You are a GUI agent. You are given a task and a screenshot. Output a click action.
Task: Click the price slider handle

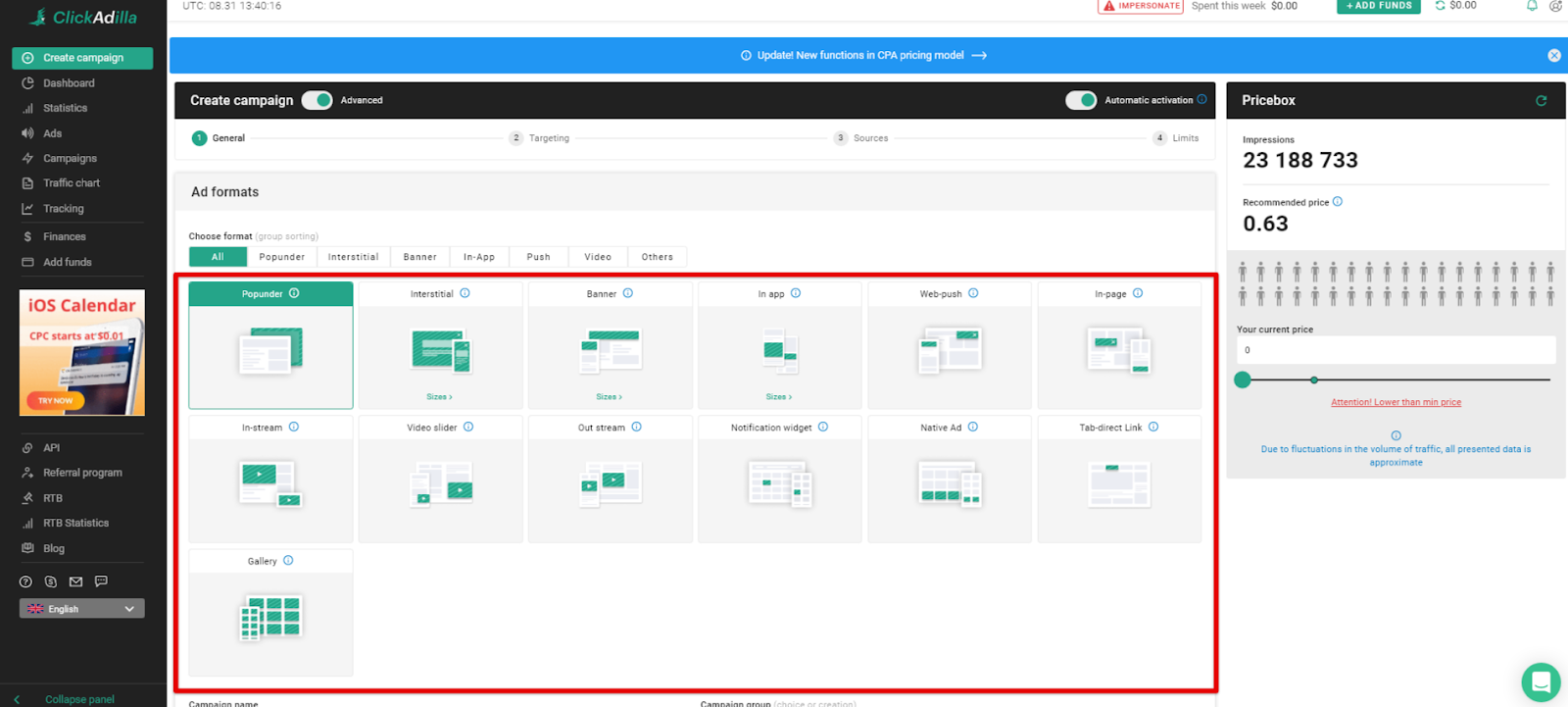(x=1243, y=379)
